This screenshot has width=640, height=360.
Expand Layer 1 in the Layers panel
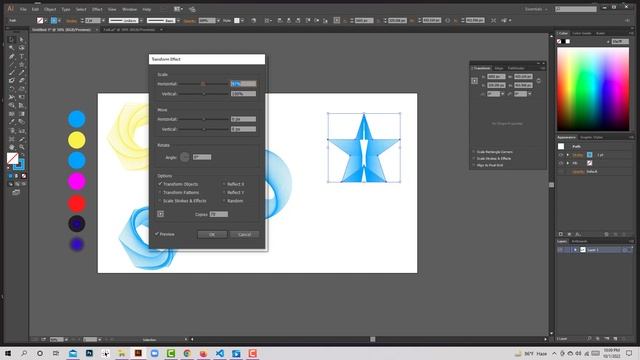tap(575, 250)
